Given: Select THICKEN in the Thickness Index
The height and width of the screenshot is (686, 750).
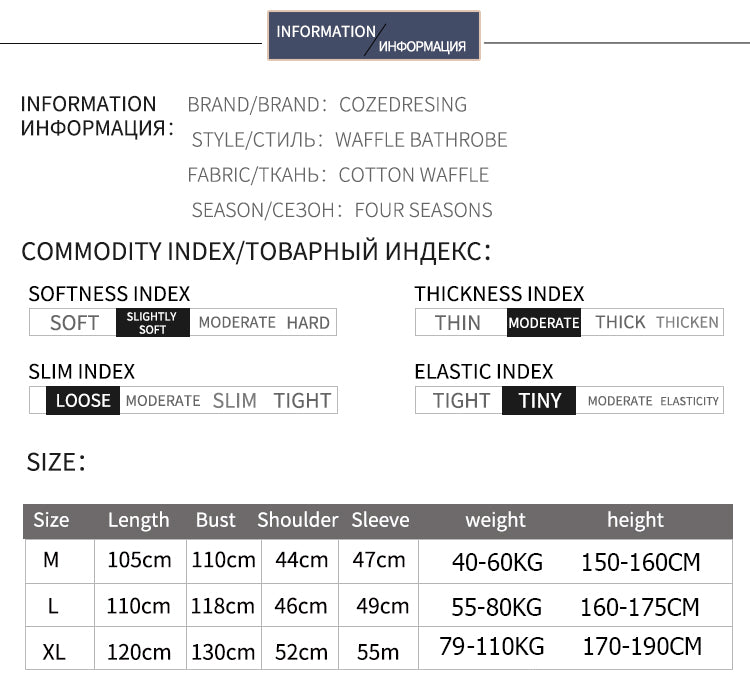Looking at the screenshot, I should [687, 322].
